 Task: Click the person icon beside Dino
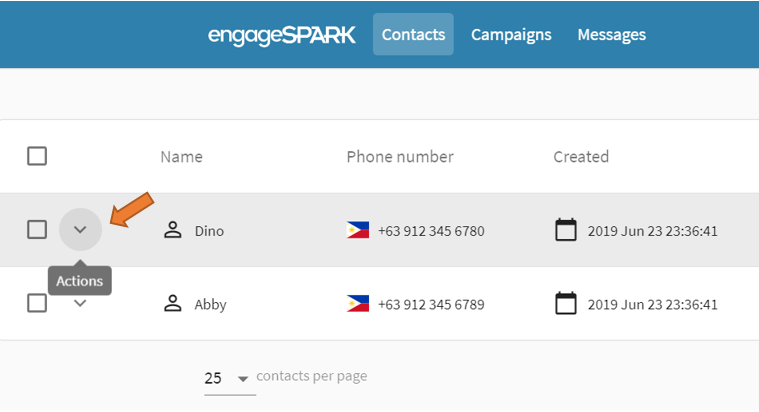tap(173, 231)
